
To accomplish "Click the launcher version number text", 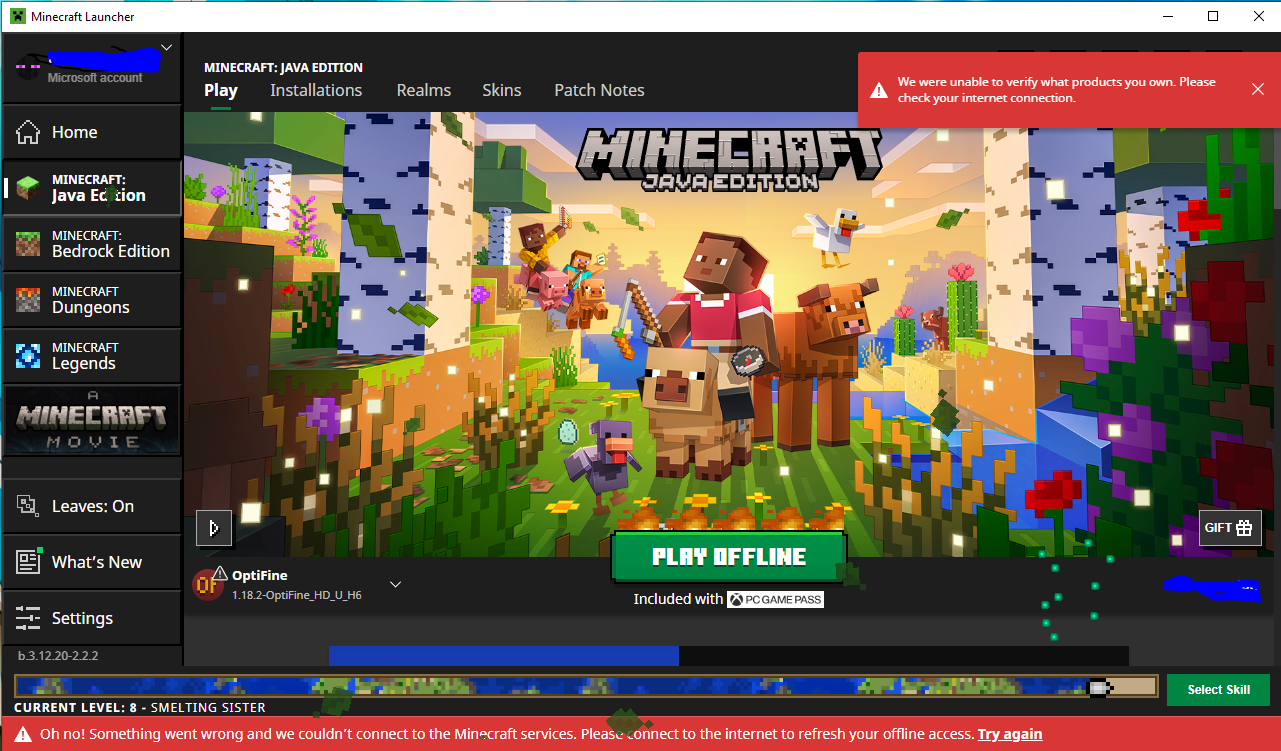I will pyautogui.click(x=58, y=656).
